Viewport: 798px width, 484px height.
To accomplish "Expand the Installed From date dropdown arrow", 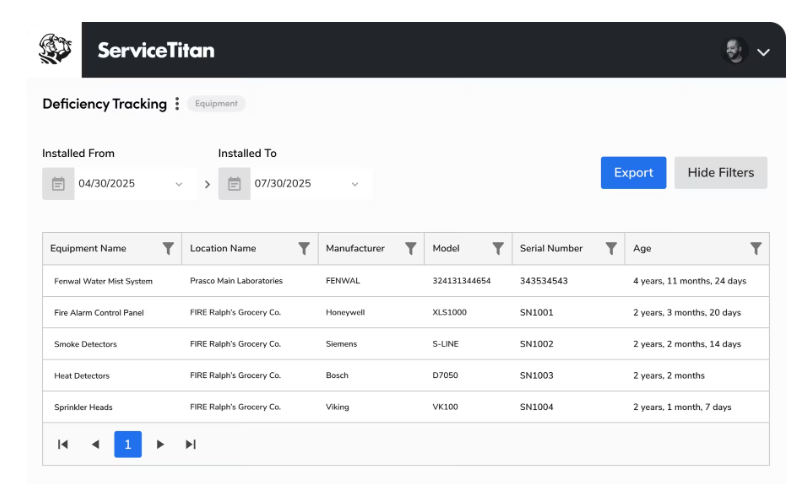I will [x=179, y=184].
